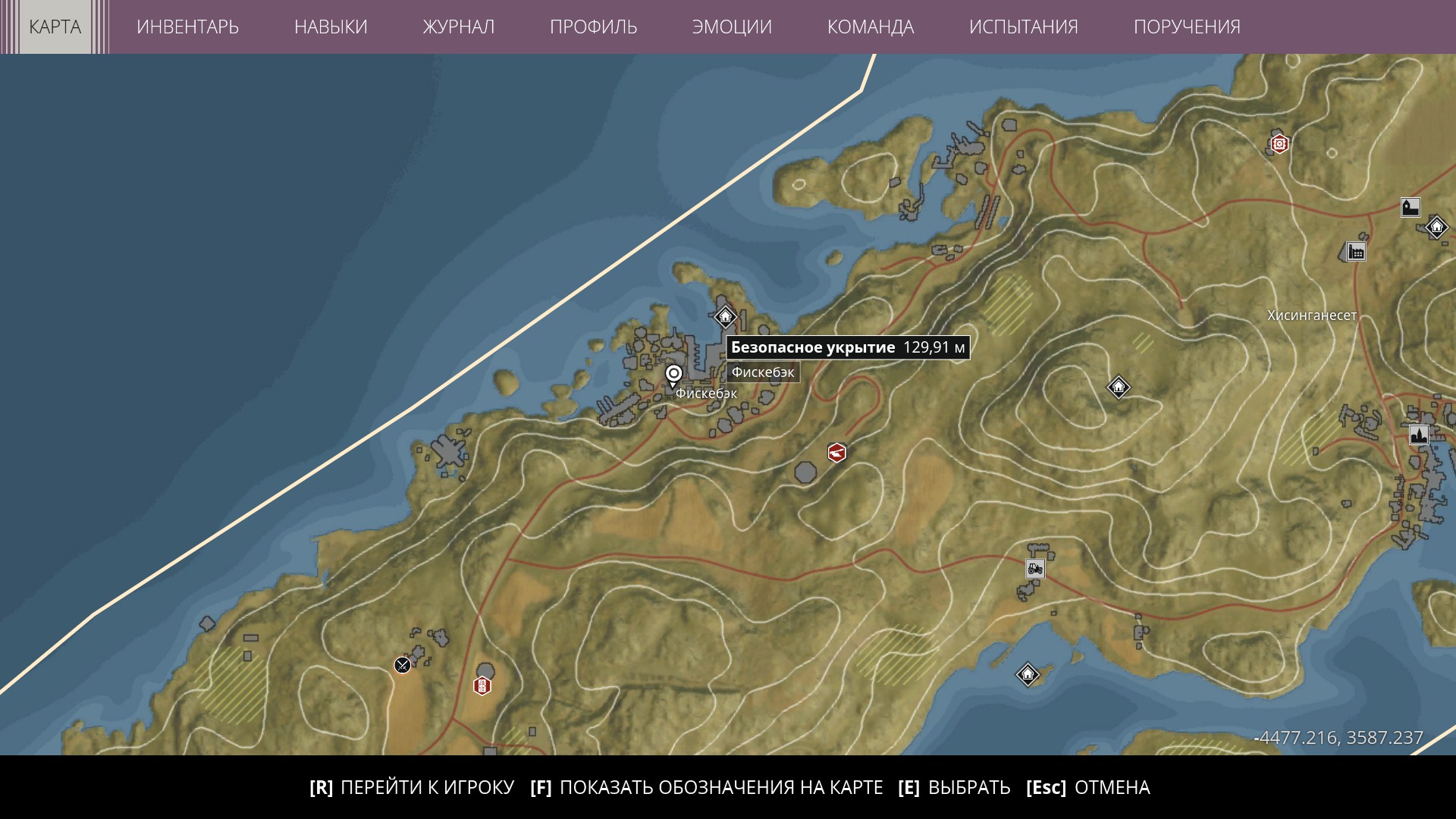Click the Хисинганесет location label

point(1312,315)
